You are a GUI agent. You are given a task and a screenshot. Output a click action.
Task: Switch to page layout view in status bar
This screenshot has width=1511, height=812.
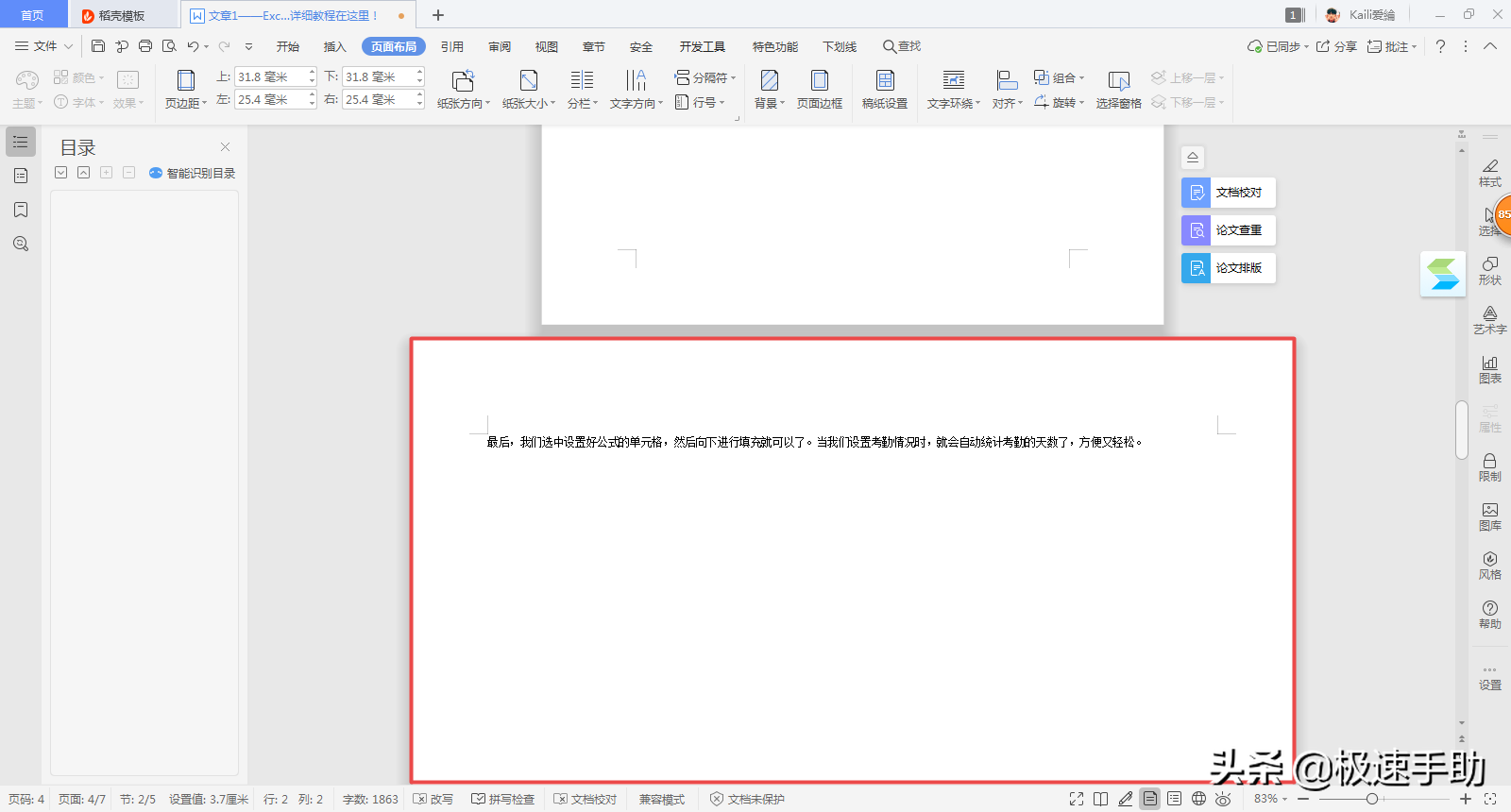tap(1149, 799)
